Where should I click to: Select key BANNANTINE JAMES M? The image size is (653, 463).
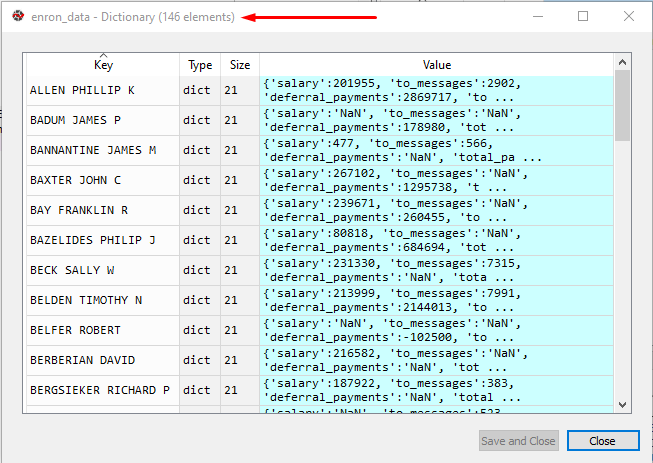(x=103, y=150)
